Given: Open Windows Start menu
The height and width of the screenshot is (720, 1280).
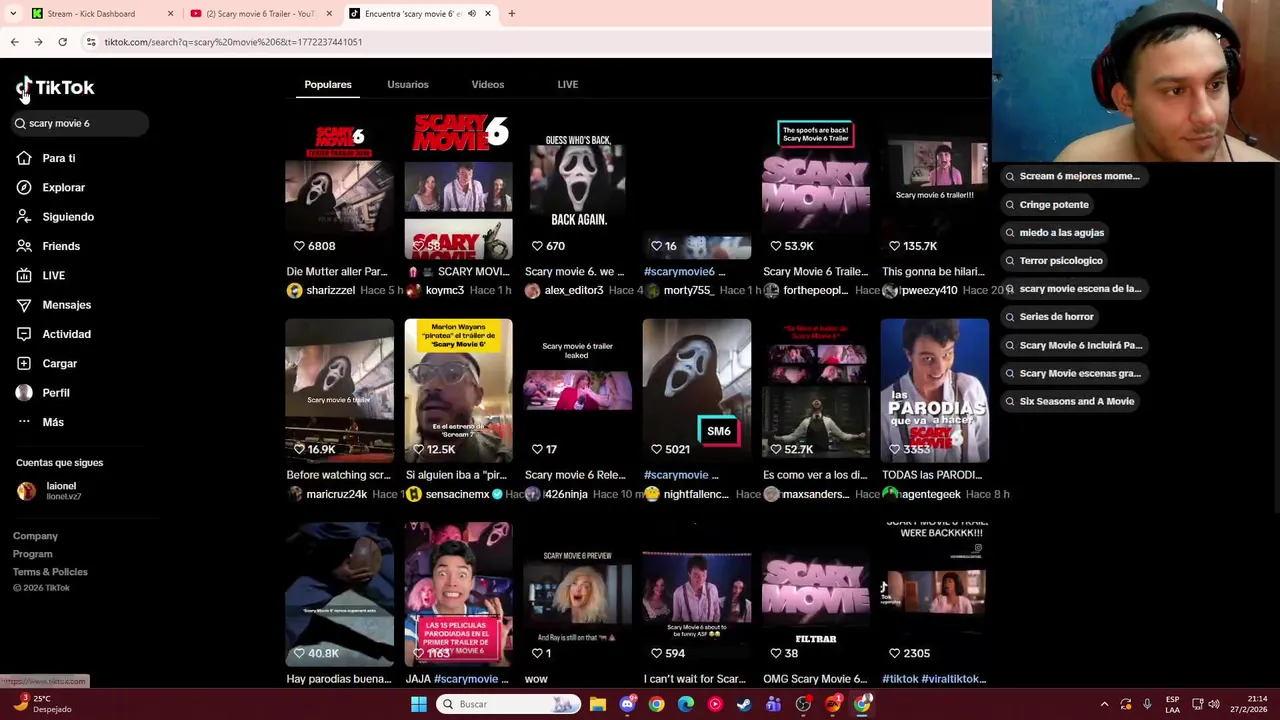Looking at the screenshot, I should point(418,704).
